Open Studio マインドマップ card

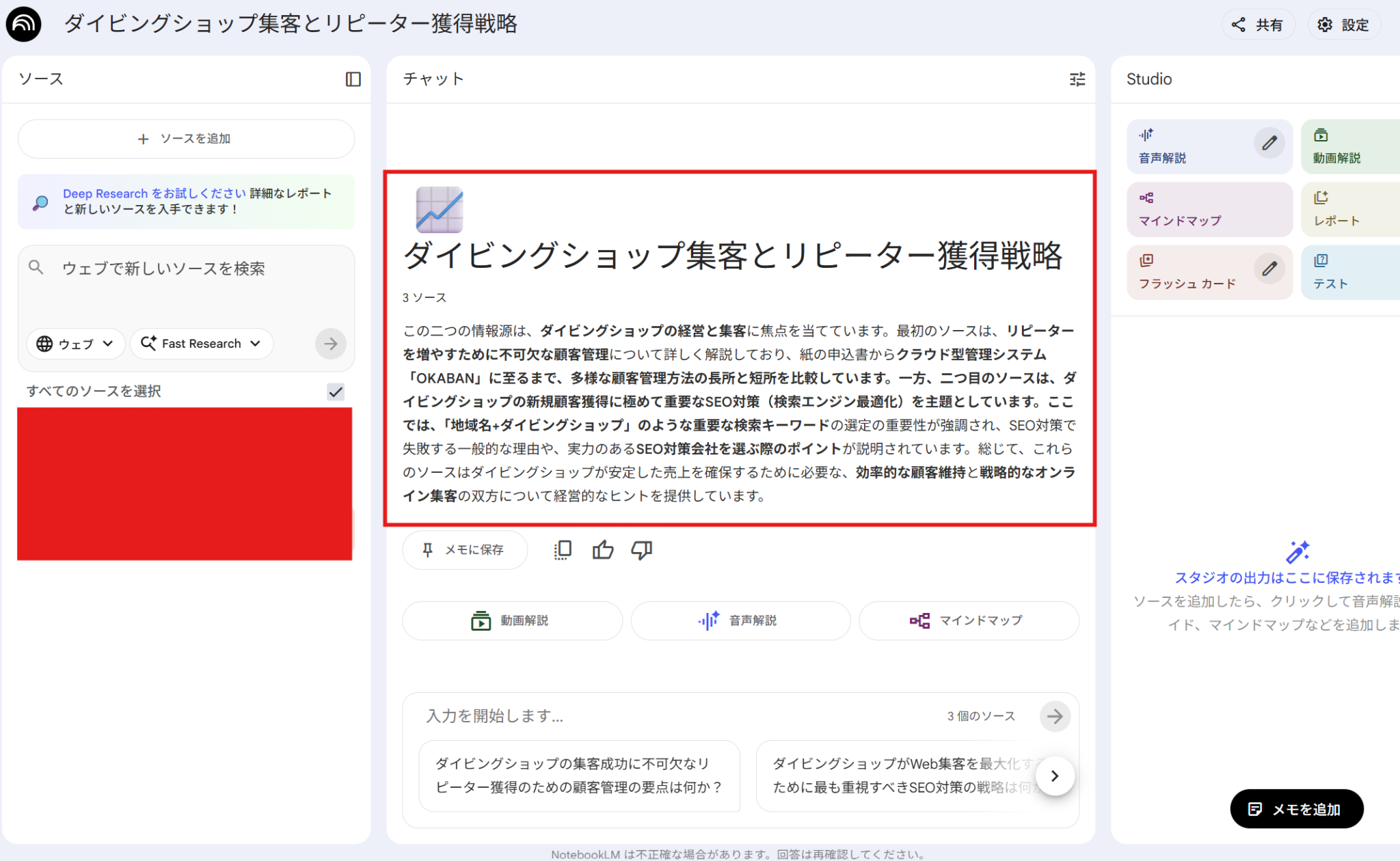1209,209
